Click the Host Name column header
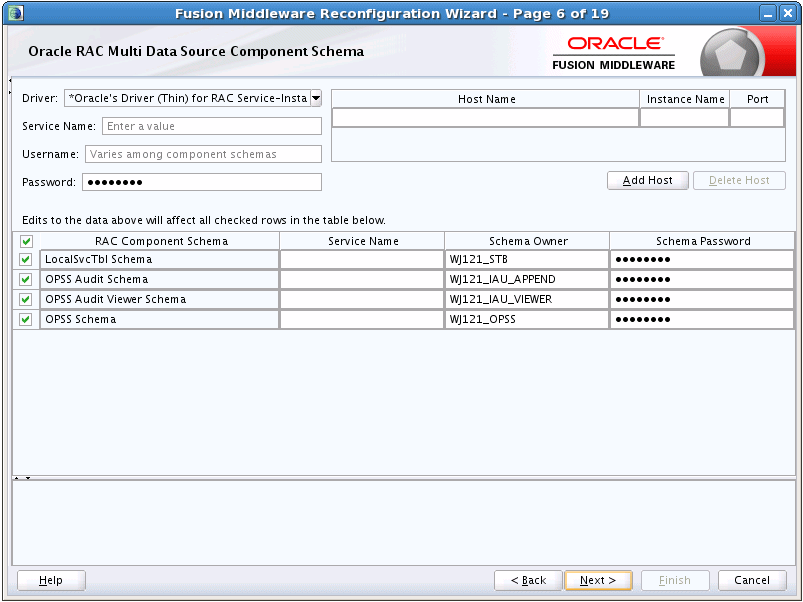This screenshot has width=803, height=602. pyautogui.click(x=486, y=99)
